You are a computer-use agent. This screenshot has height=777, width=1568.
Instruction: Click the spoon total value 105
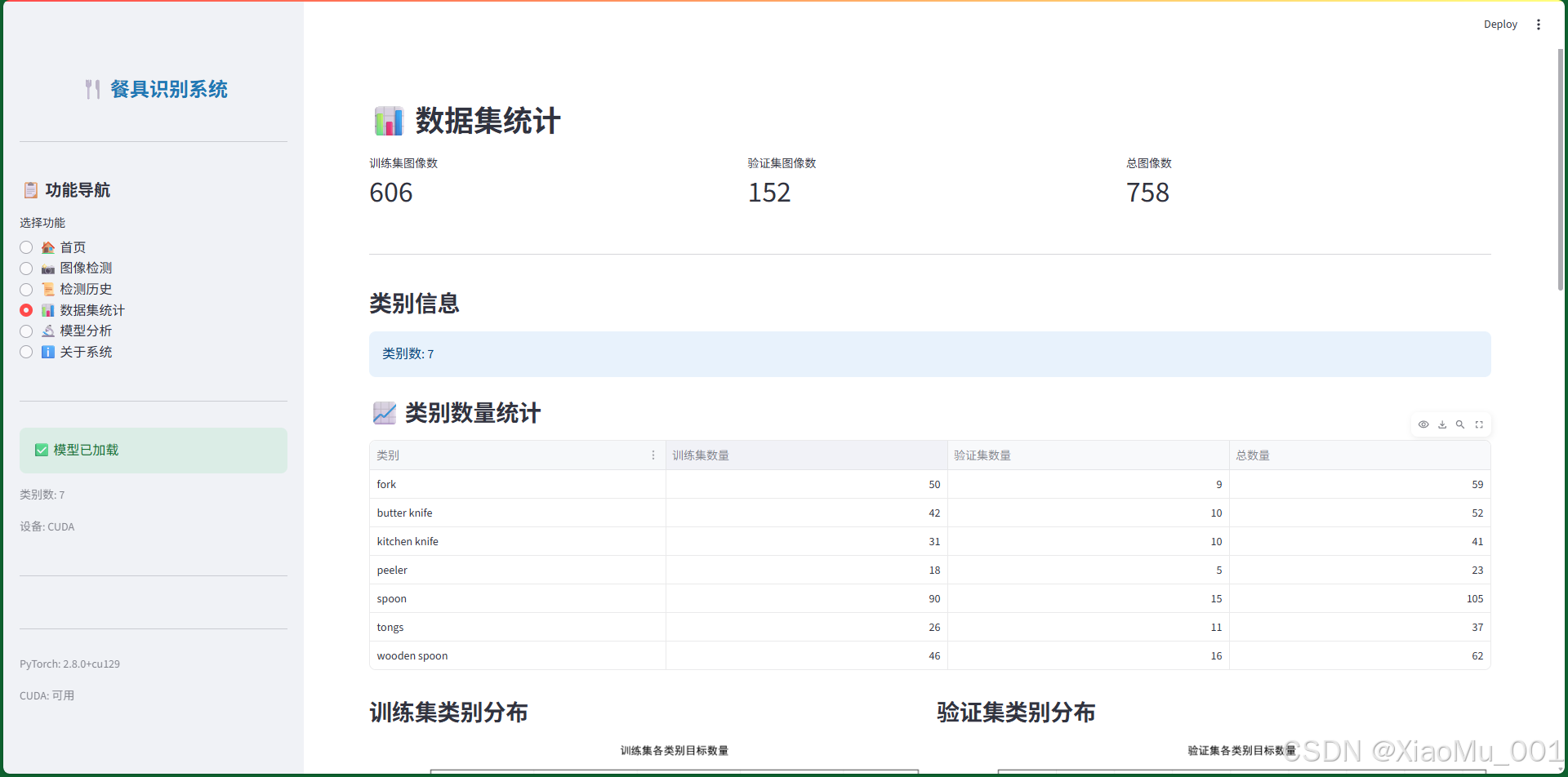(1361, 598)
